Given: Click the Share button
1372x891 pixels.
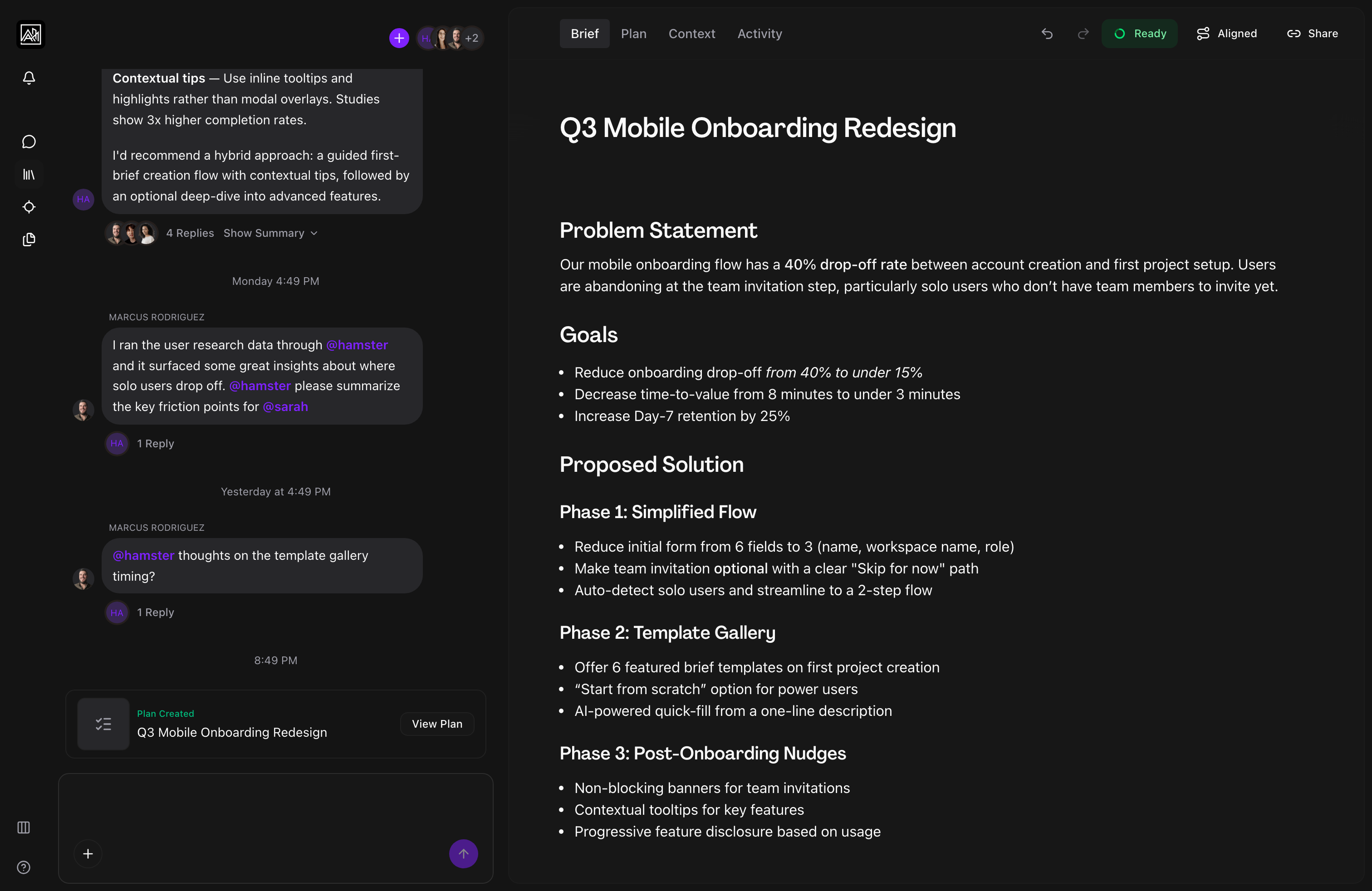Looking at the screenshot, I should pyautogui.click(x=1313, y=34).
